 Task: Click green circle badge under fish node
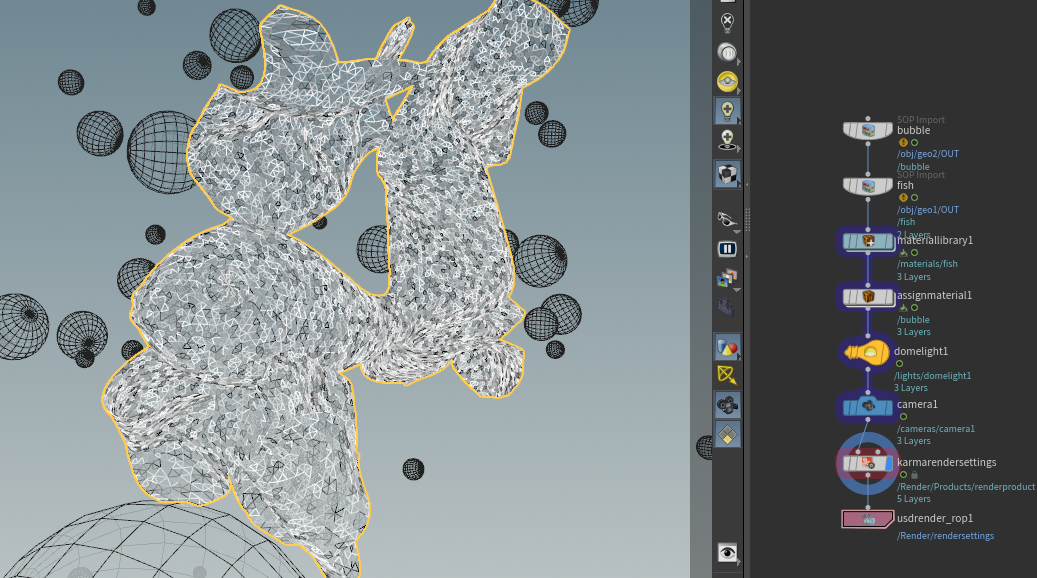tap(915, 198)
